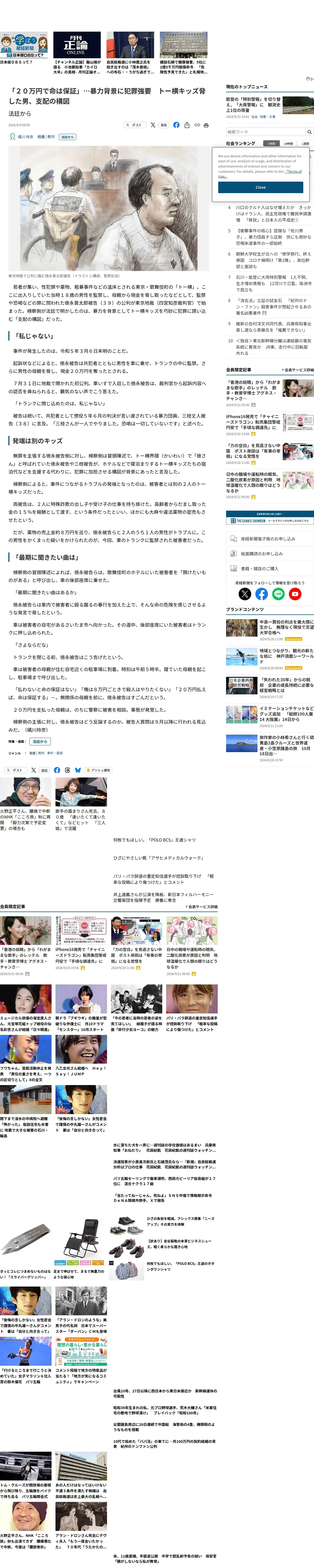Open the LINE follow icon under 産経新聞をフォロー
314x1568 pixels.
[278, 593]
